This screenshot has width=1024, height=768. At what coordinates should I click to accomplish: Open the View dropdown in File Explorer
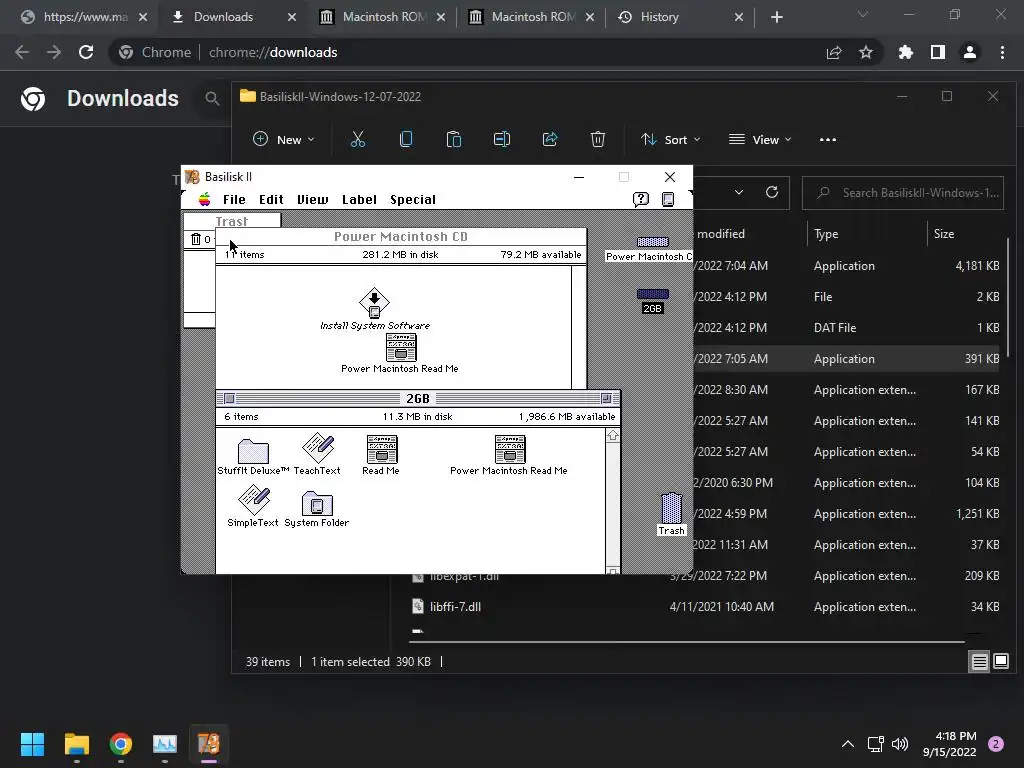click(x=760, y=139)
